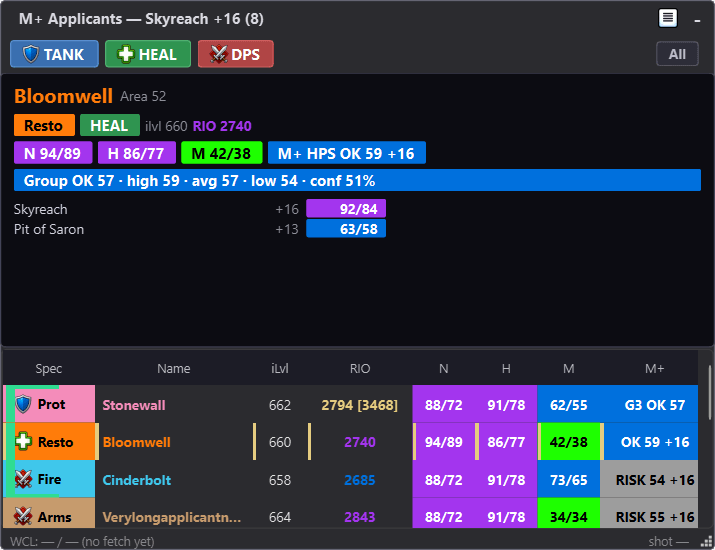Click the shot indicator in the status bar
The height and width of the screenshot is (550, 715).
click(x=668, y=541)
